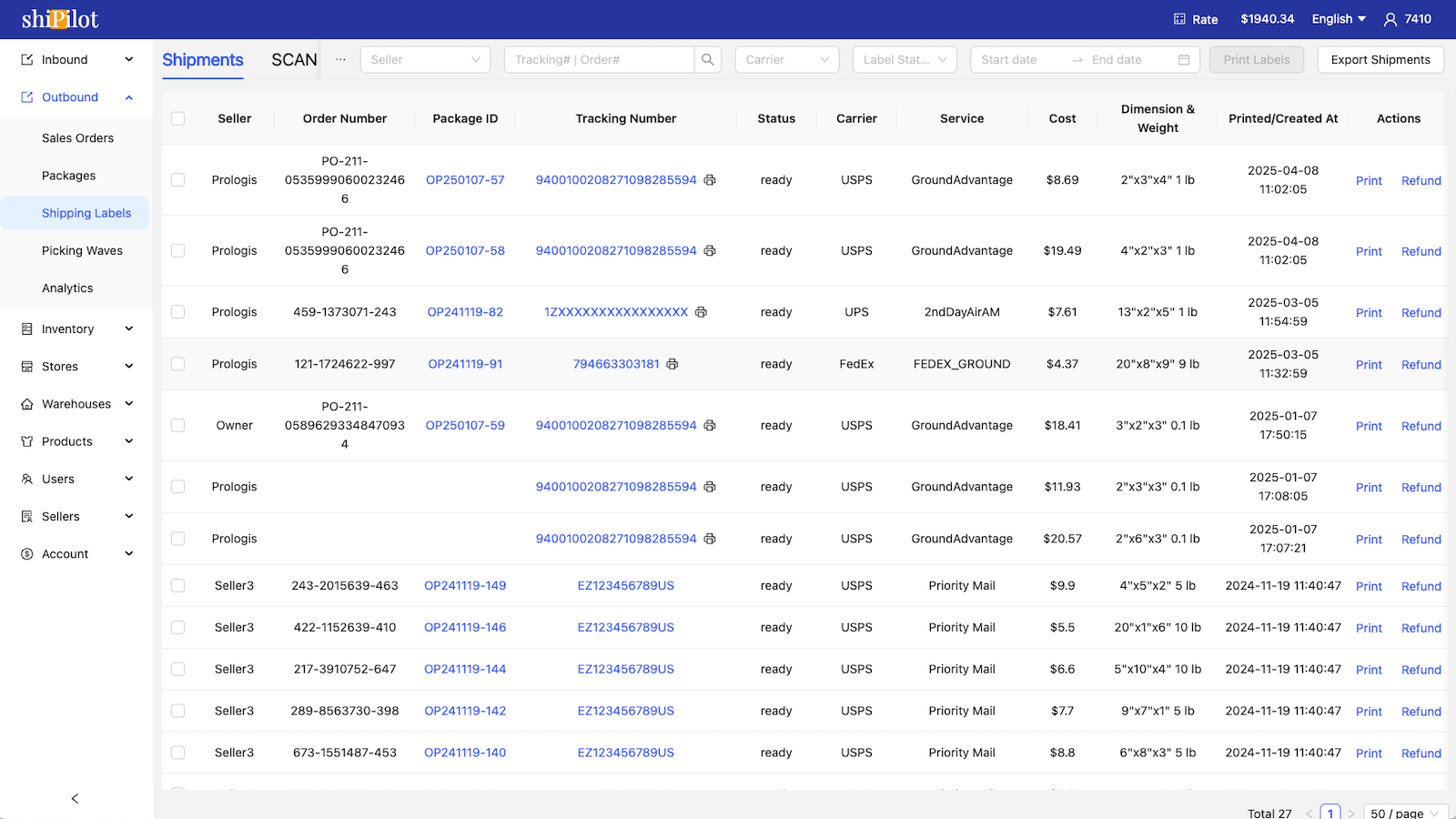Select the Products sidebar icon
1456x819 pixels.
click(25, 441)
